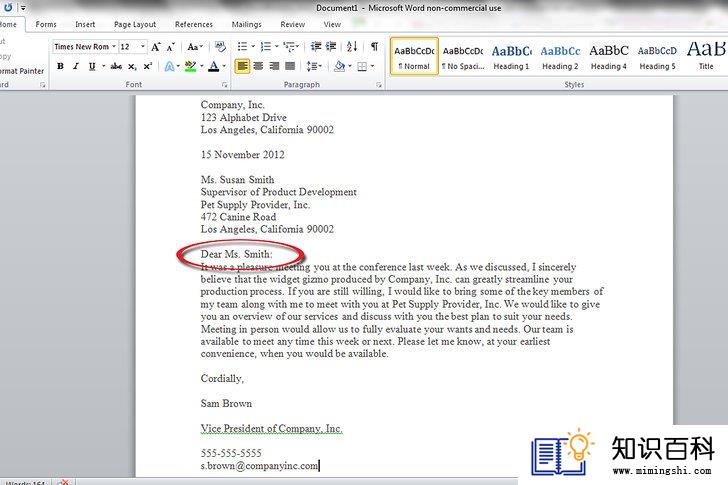This screenshot has height=485, width=728.
Task: Decrease paragraph indent
Action: tap(316, 46)
